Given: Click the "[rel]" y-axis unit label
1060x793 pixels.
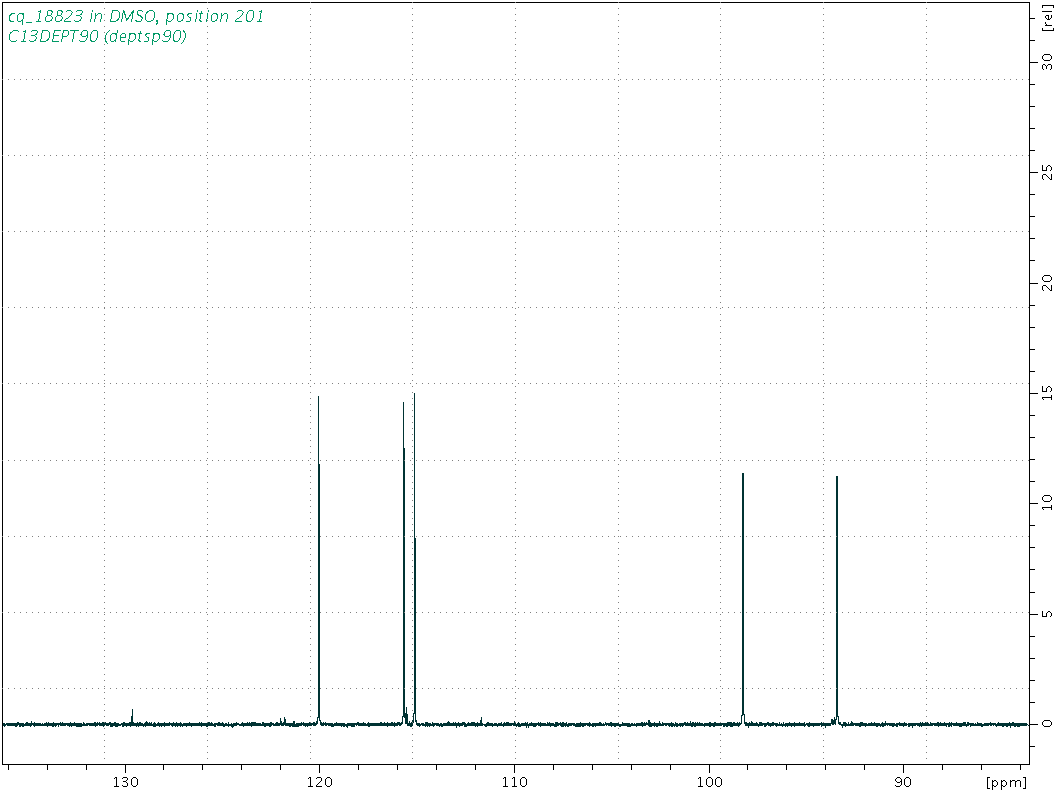Looking at the screenshot, I should [x=1047, y=19].
